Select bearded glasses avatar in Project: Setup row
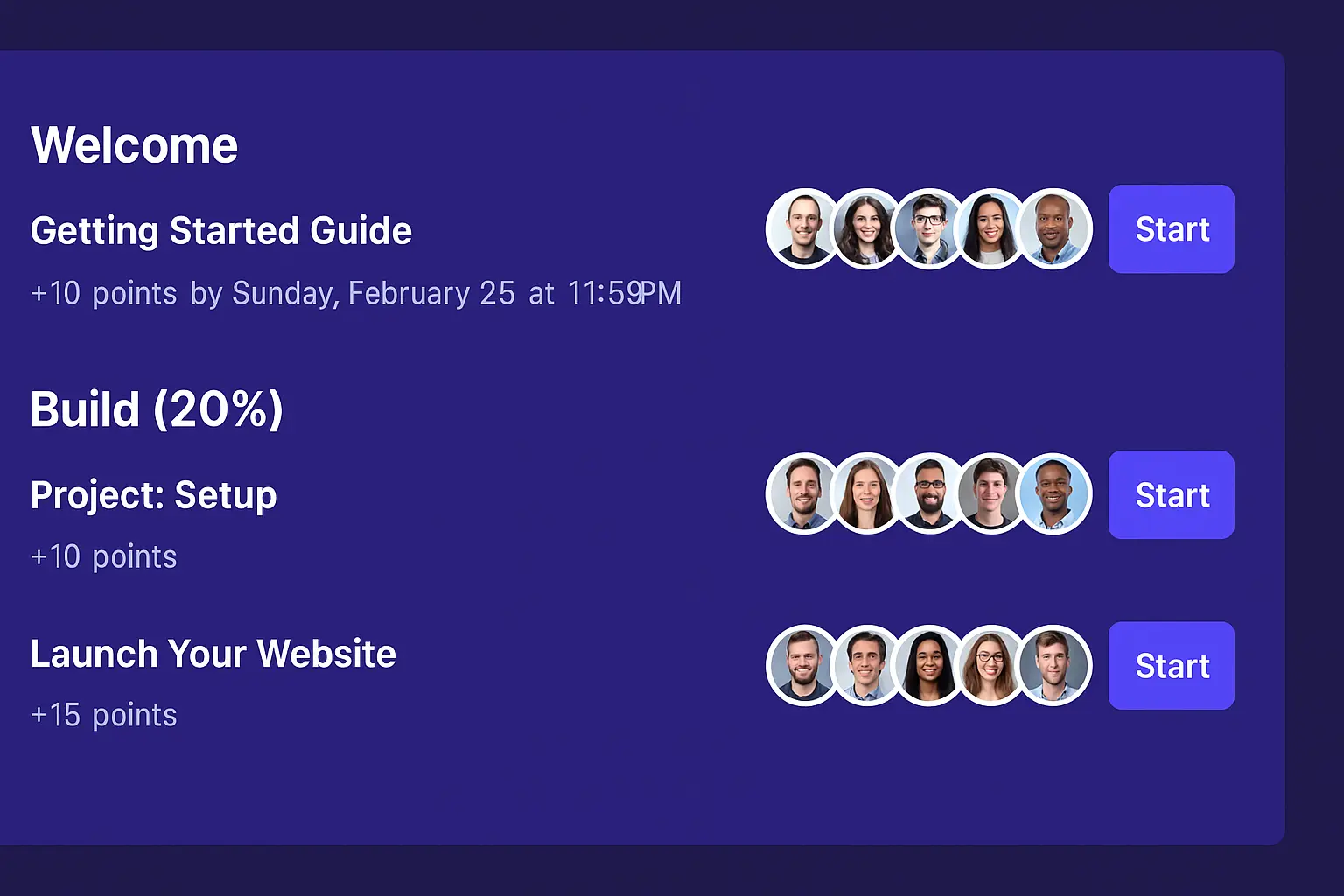The height and width of the screenshot is (896, 1344). tap(929, 493)
